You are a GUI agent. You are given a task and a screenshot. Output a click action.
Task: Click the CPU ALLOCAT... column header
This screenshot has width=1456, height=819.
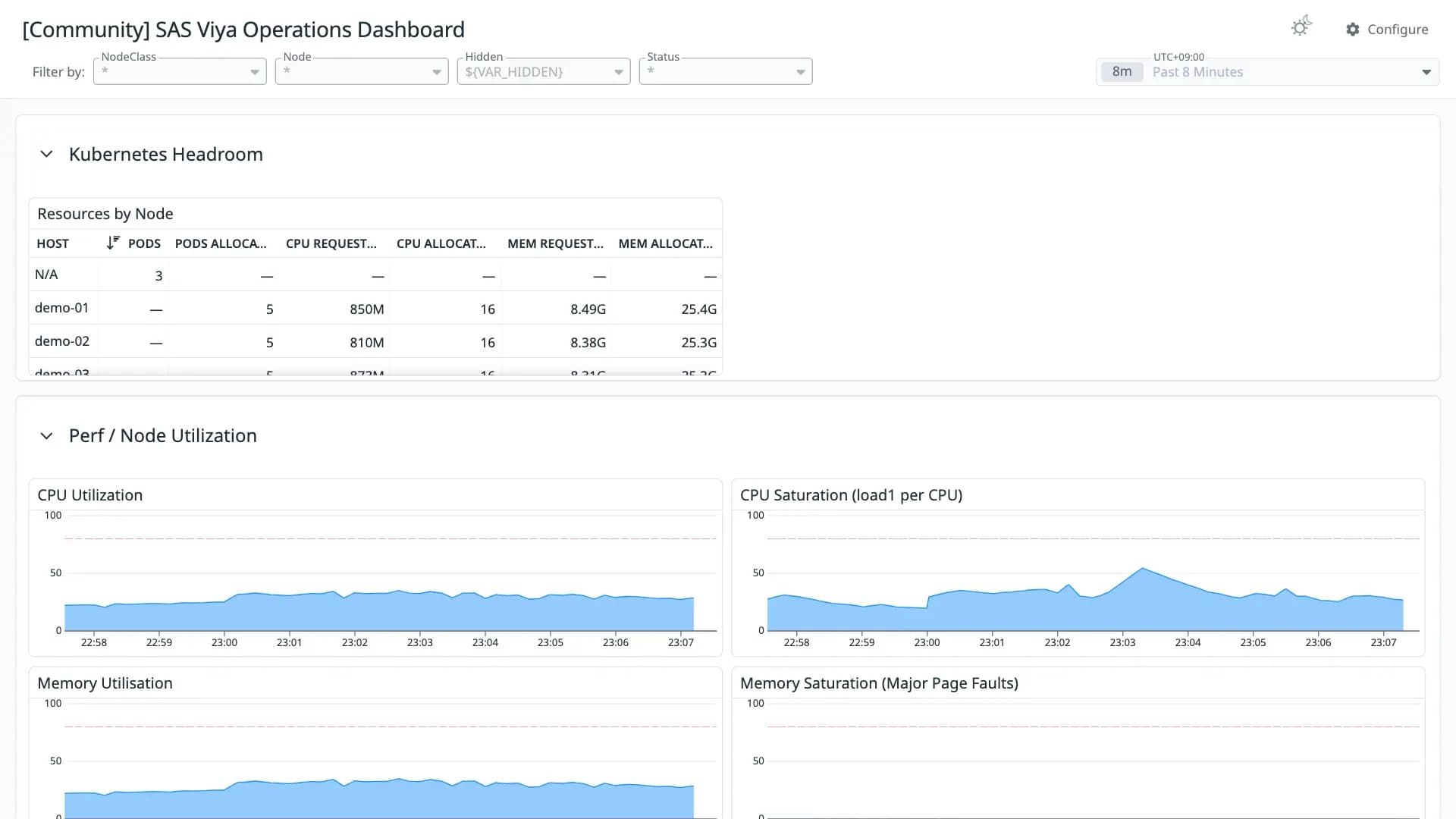[441, 243]
